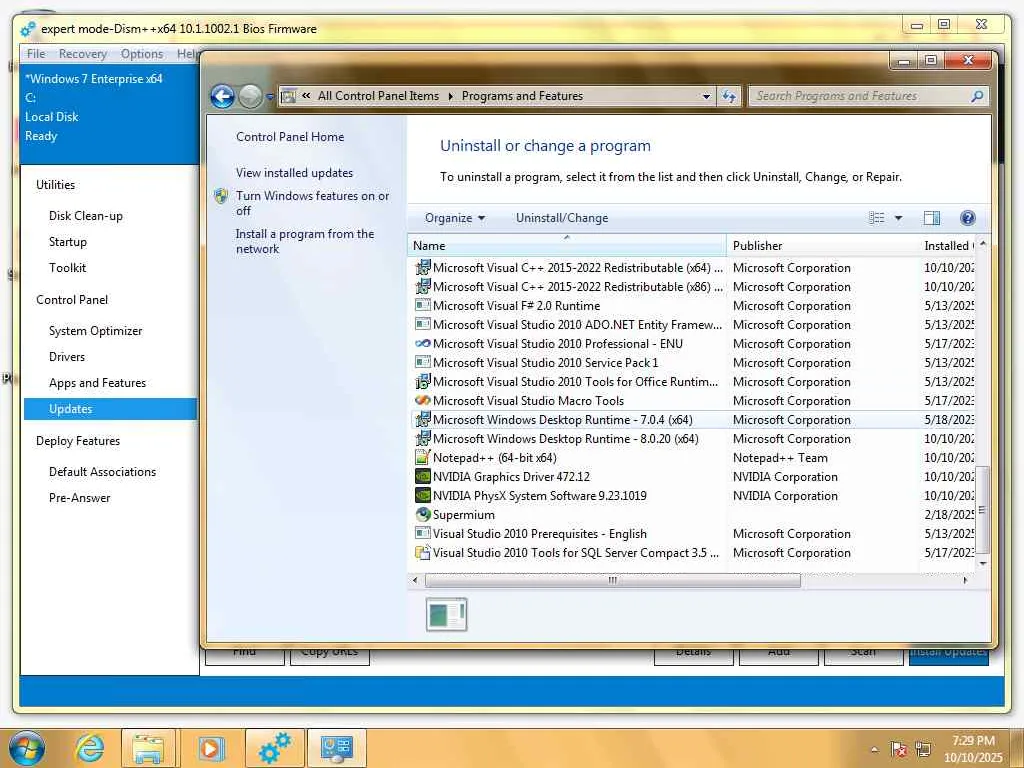Switch to Control Panel taskbar icon
The image size is (1024, 768).
(x=336, y=748)
